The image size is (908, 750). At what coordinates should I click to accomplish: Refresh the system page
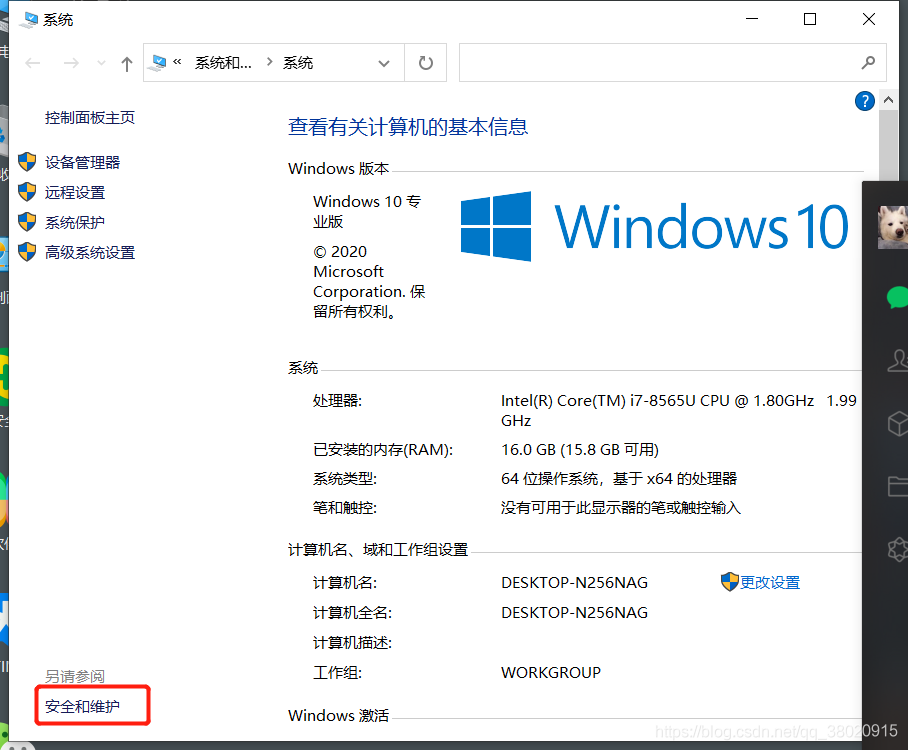tap(426, 63)
